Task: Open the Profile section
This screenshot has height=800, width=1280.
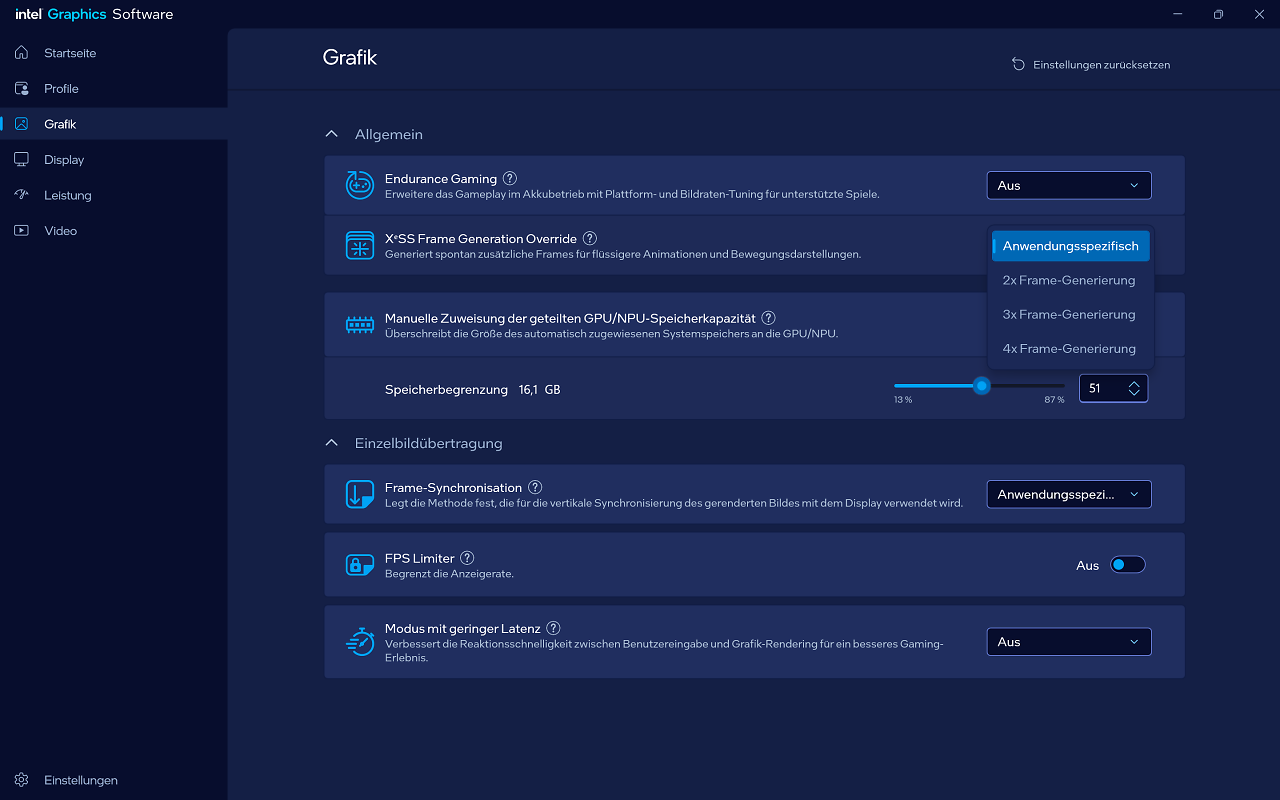Action: point(113,88)
